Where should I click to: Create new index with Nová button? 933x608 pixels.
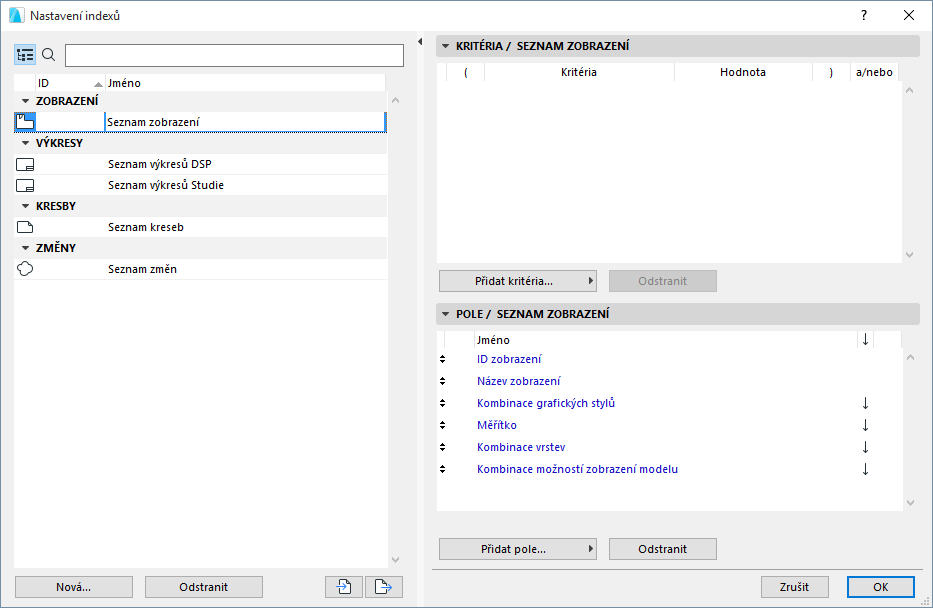pos(73,586)
